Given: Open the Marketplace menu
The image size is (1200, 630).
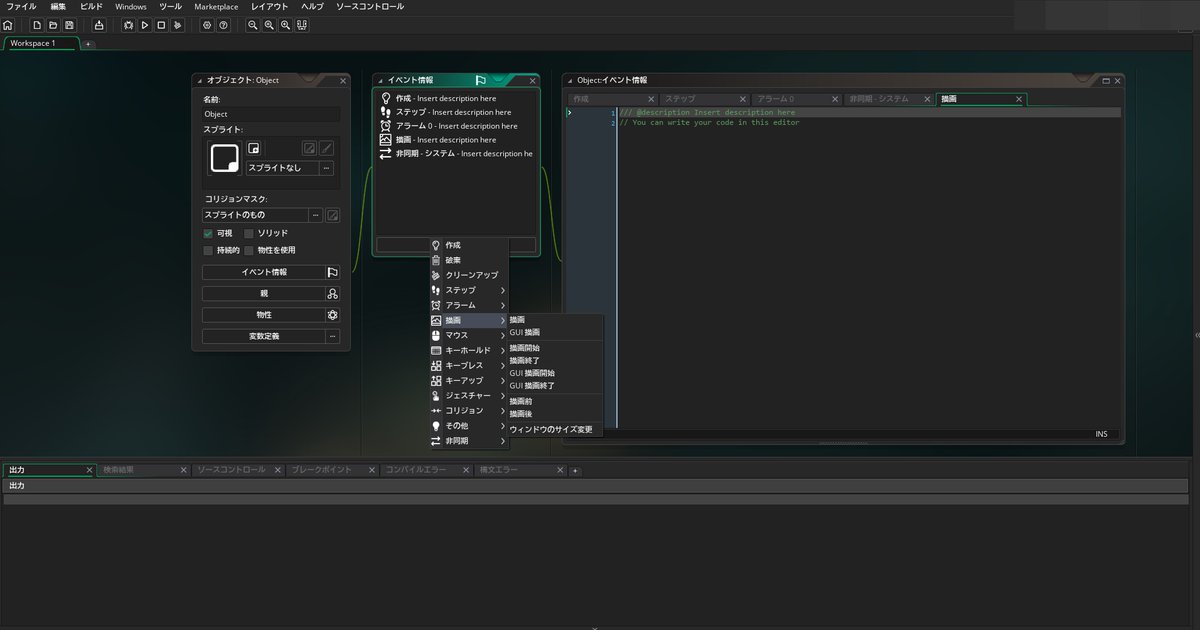Looking at the screenshot, I should [216, 6].
